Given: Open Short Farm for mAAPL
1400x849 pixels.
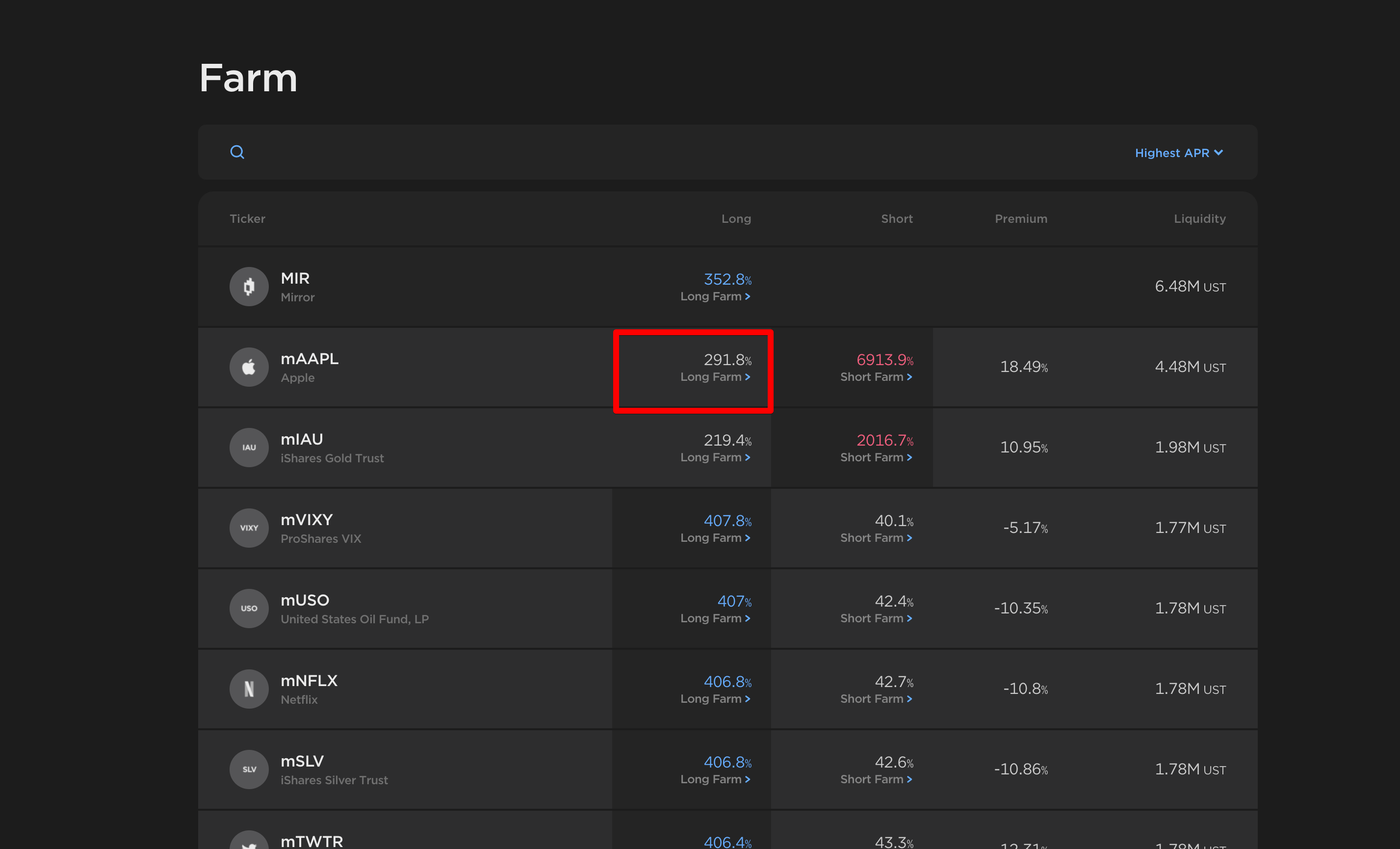Looking at the screenshot, I should [x=876, y=377].
